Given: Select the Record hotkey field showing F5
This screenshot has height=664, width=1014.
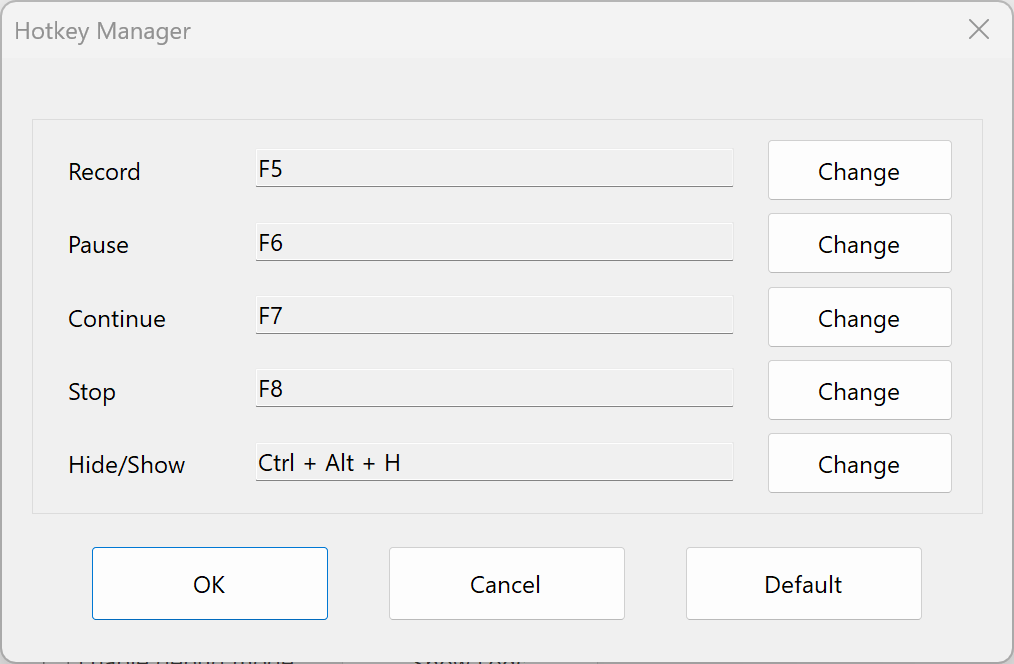Looking at the screenshot, I should (x=494, y=168).
